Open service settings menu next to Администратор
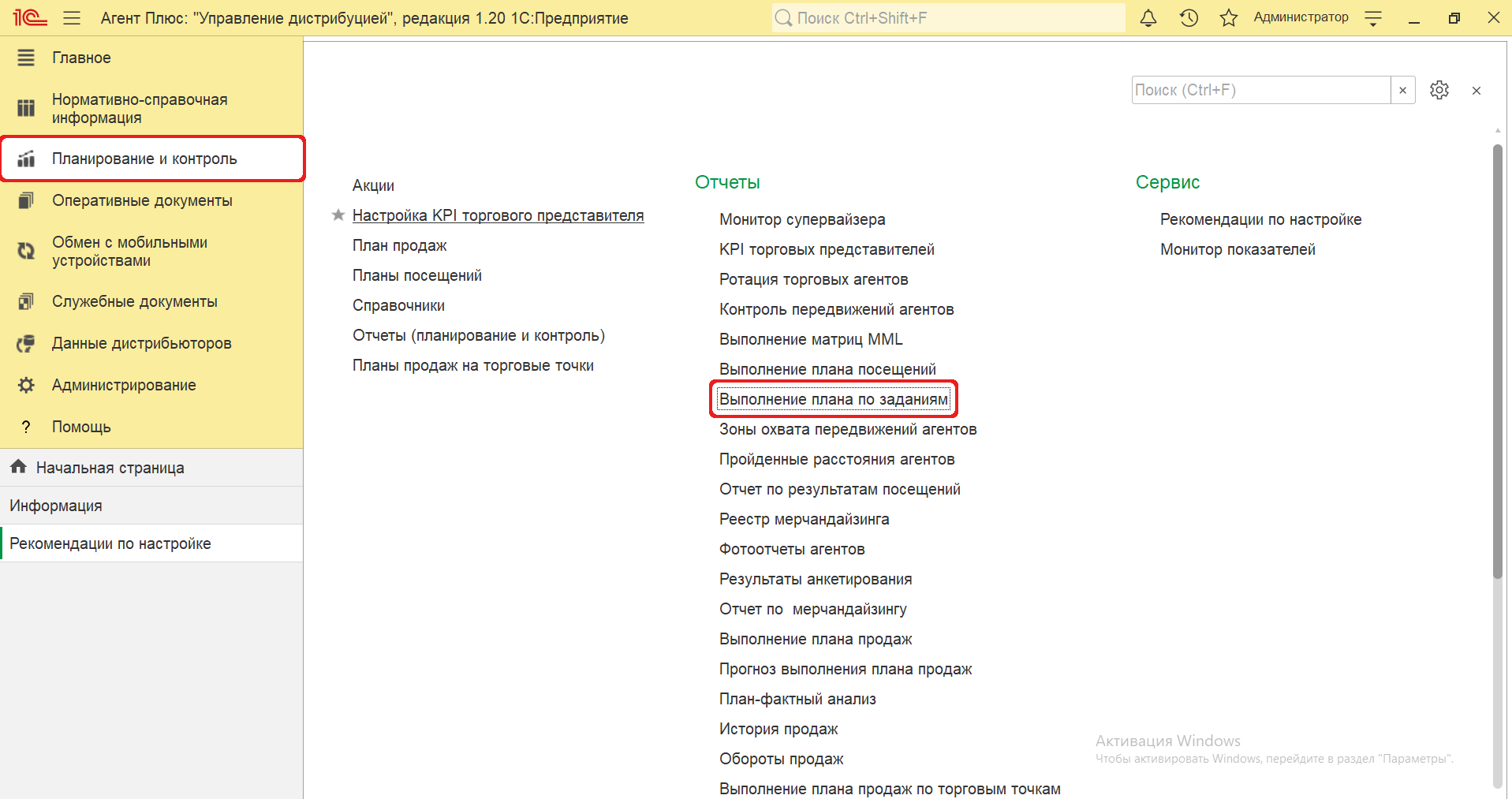The width and height of the screenshot is (1512, 799). [1373, 17]
